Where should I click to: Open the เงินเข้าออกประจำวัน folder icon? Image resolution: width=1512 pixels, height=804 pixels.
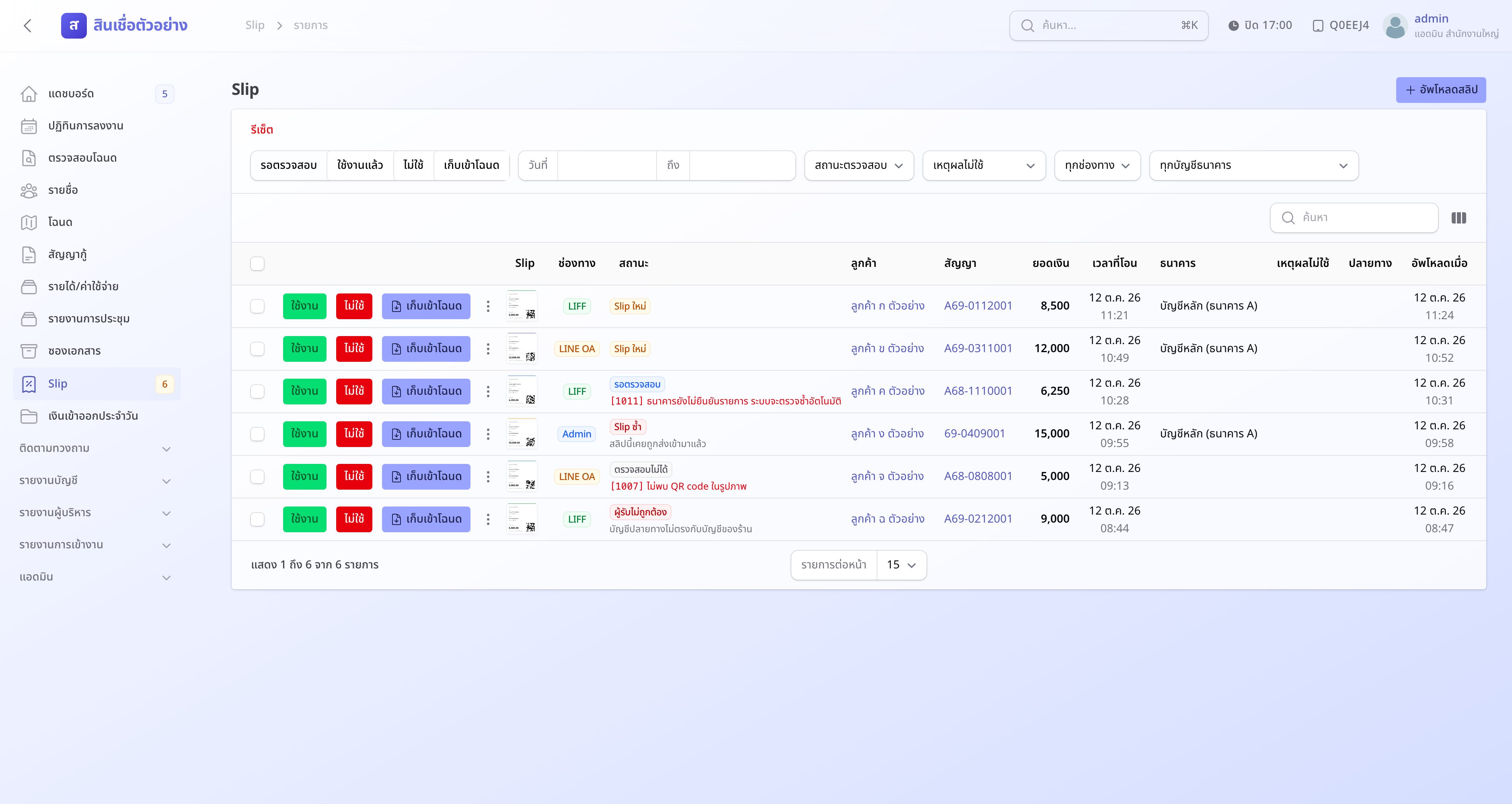pyautogui.click(x=29, y=416)
